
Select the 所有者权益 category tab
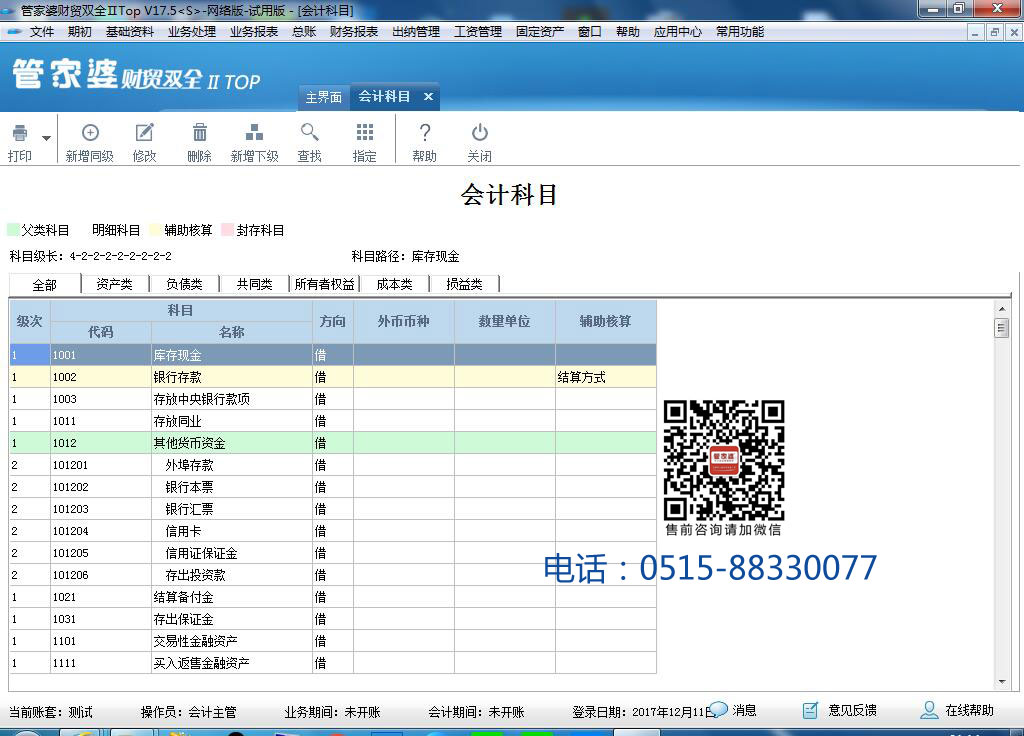pyautogui.click(x=325, y=284)
